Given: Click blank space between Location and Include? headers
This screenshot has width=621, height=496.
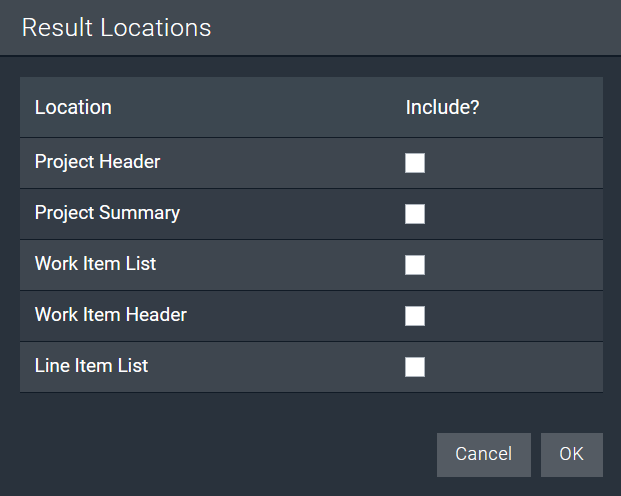Looking at the screenshot, I should [x=257, y=107].
